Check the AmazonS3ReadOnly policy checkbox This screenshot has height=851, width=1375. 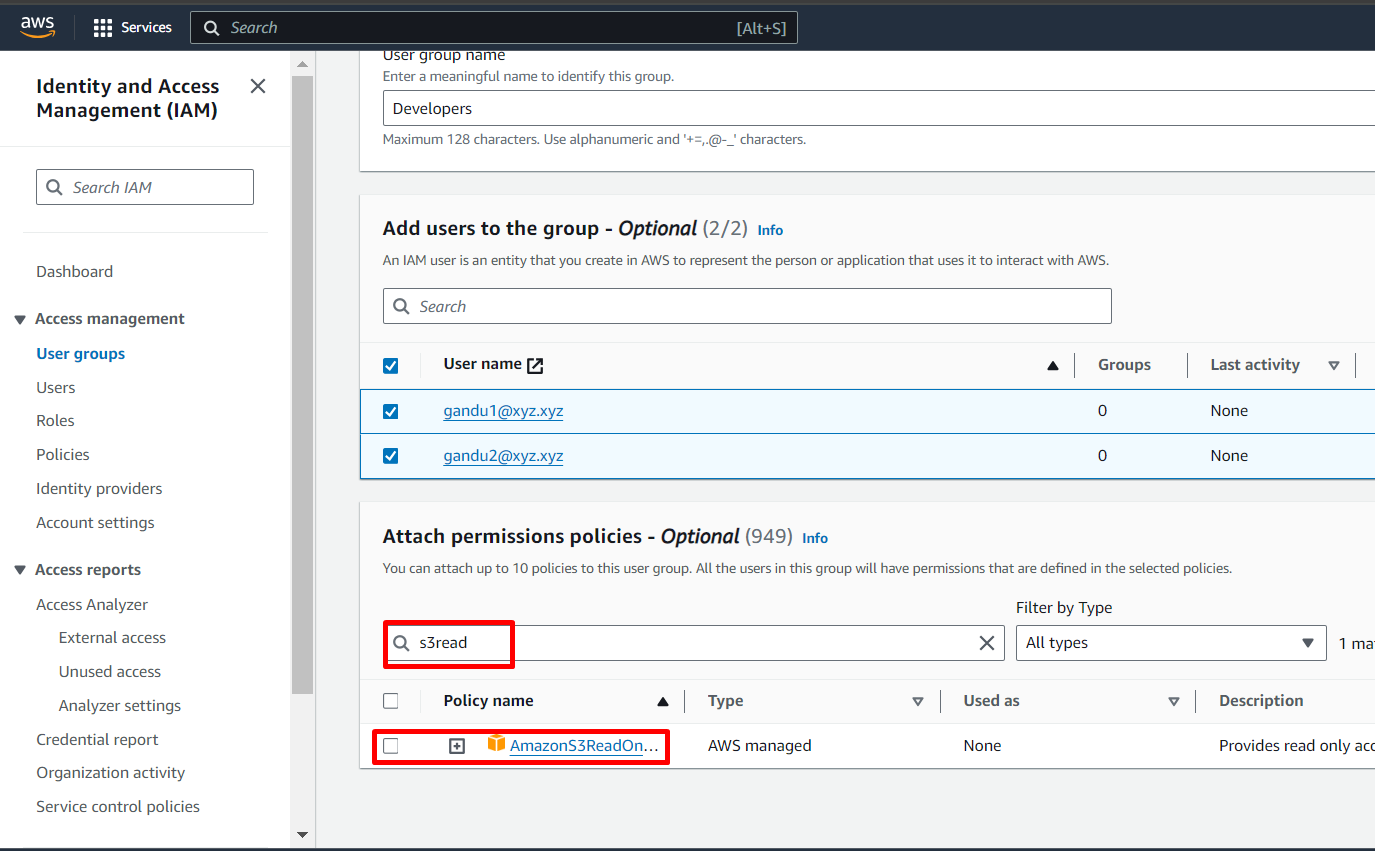point(391,746)
